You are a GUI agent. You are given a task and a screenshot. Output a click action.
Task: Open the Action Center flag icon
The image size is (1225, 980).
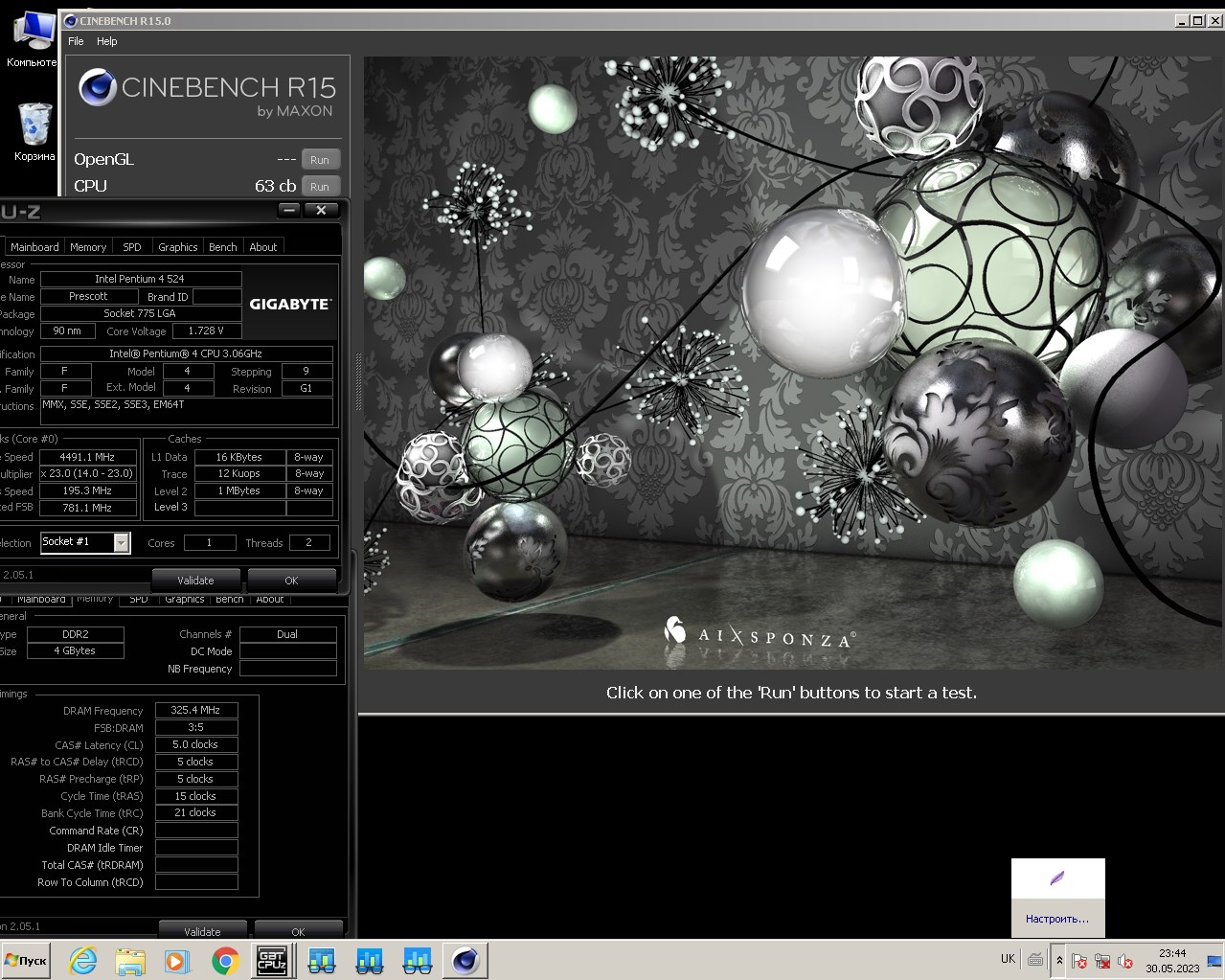(1079, 961)
